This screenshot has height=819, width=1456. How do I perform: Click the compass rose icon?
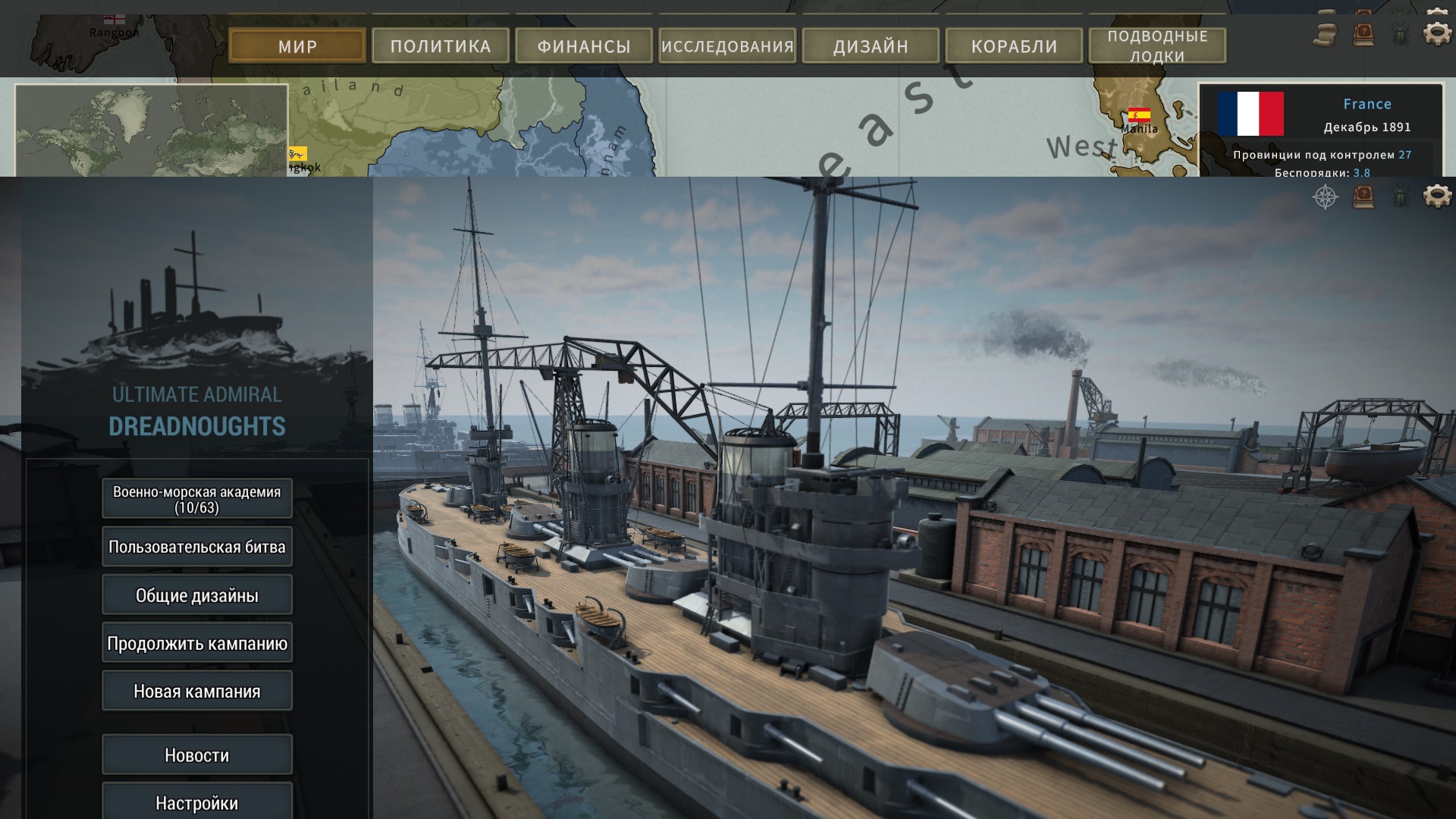coord(1326,197)
